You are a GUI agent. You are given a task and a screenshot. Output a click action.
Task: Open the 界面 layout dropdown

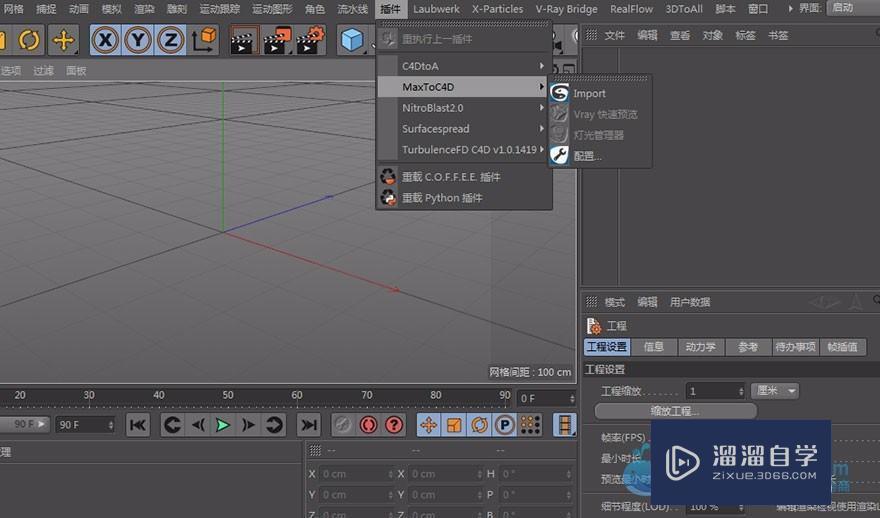click(x=853, y=8)
